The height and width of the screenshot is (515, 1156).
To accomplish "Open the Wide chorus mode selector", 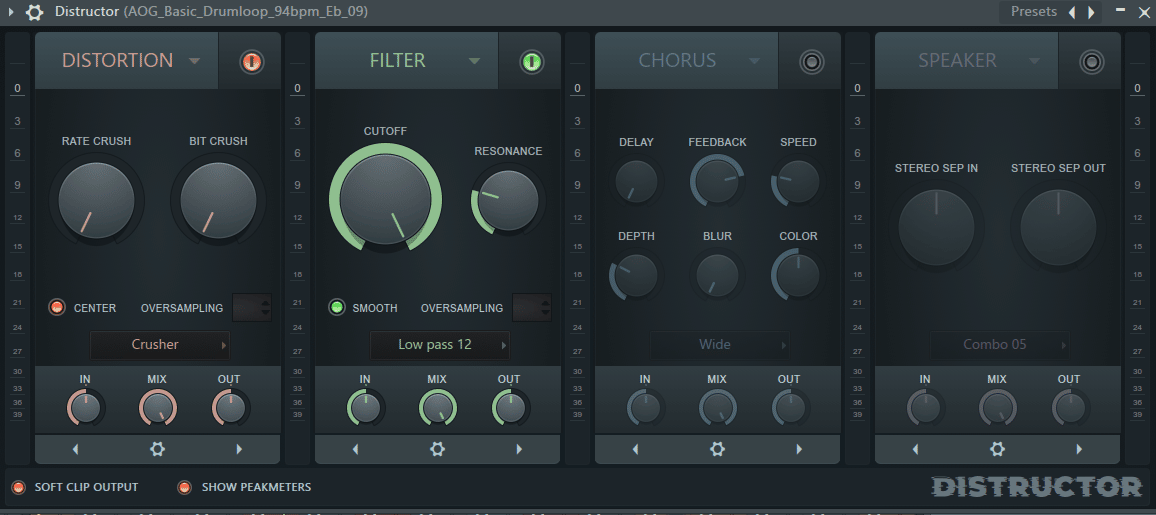I will [720, 345].
